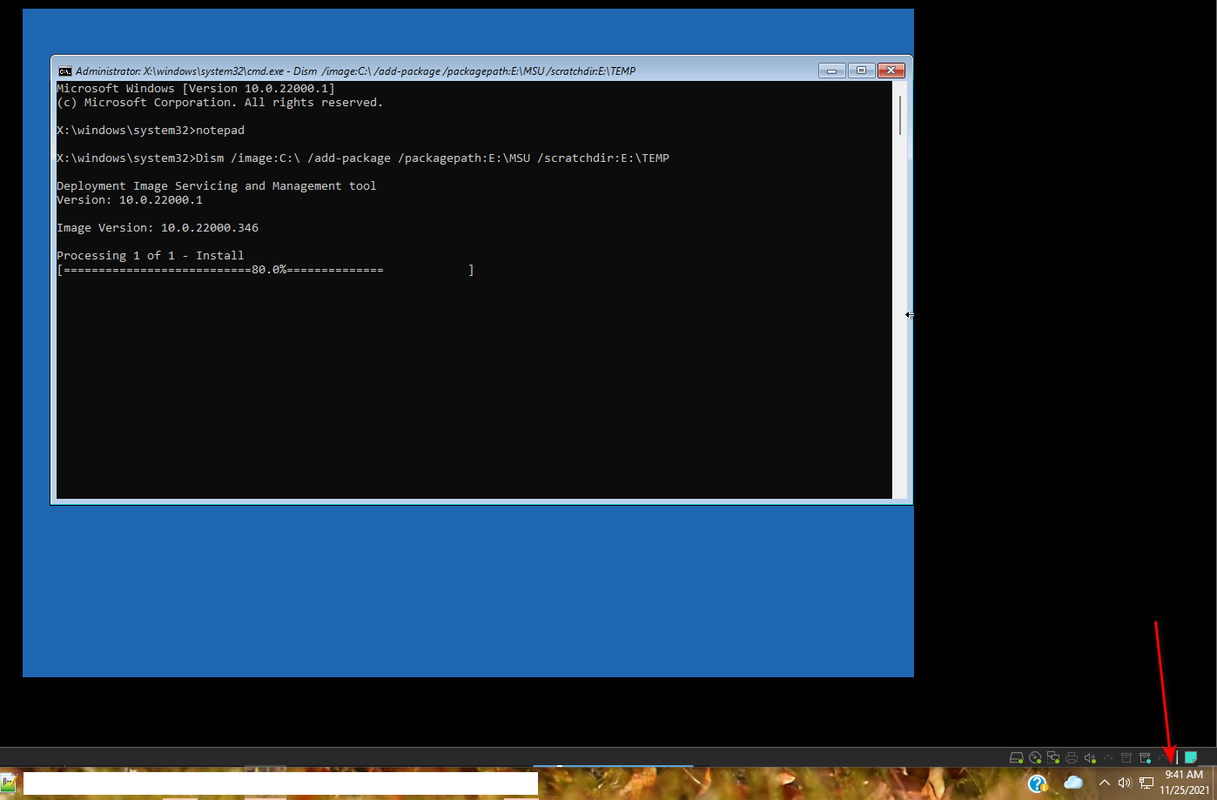
Task: Click the Administrator cmd.exe Dism title bar text
Action: click(x=355, y=72)
